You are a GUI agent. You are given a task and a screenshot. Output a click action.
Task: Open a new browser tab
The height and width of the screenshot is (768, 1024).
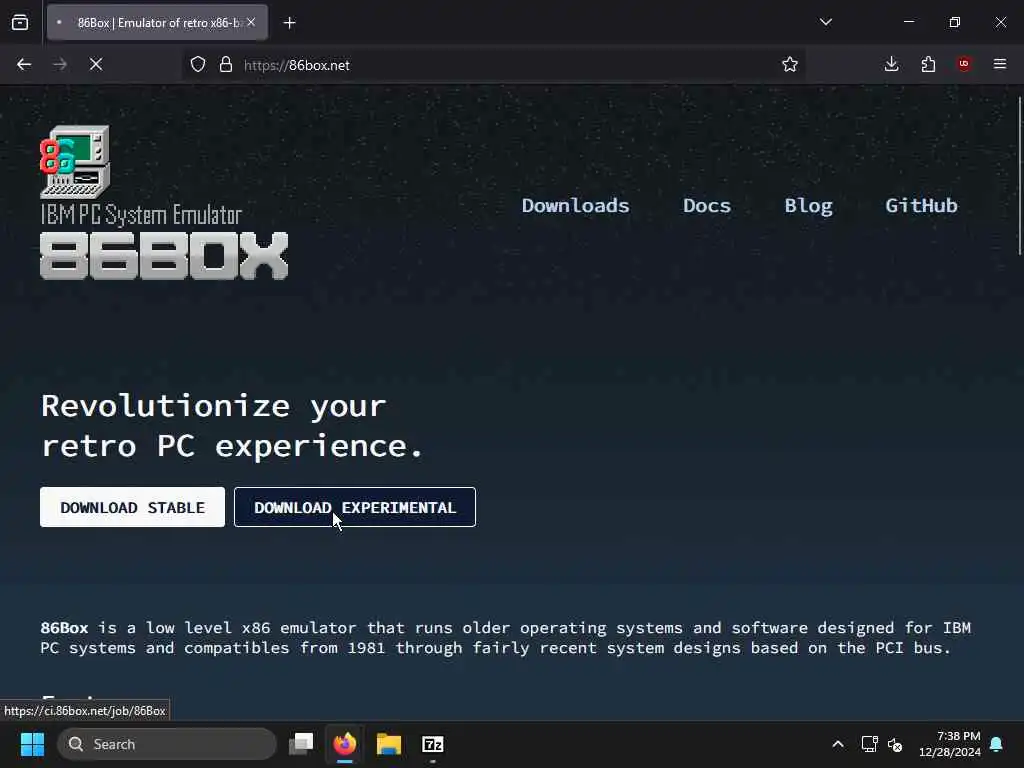click(x=289, y=23)
